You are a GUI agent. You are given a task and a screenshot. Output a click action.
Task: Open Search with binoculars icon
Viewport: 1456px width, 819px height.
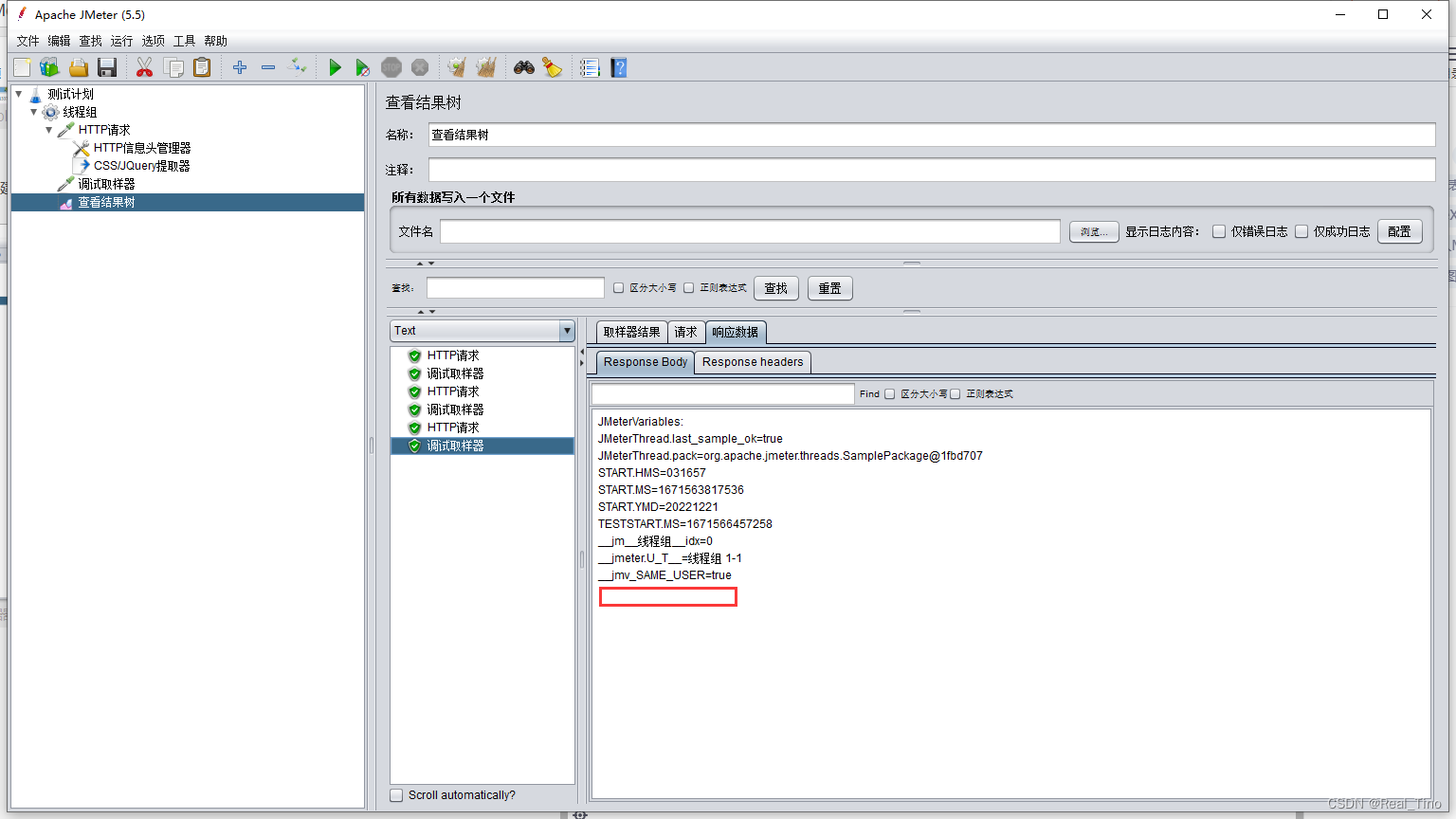pyautogui.click(x=524, y=67)
